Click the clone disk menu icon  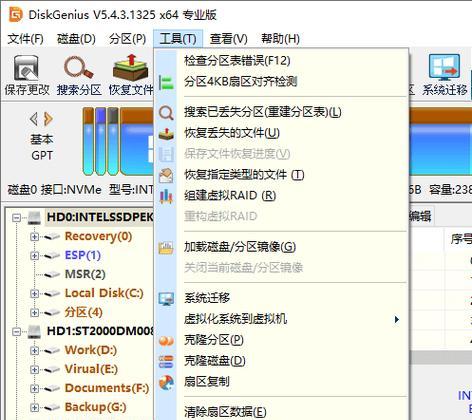[166, 361]
